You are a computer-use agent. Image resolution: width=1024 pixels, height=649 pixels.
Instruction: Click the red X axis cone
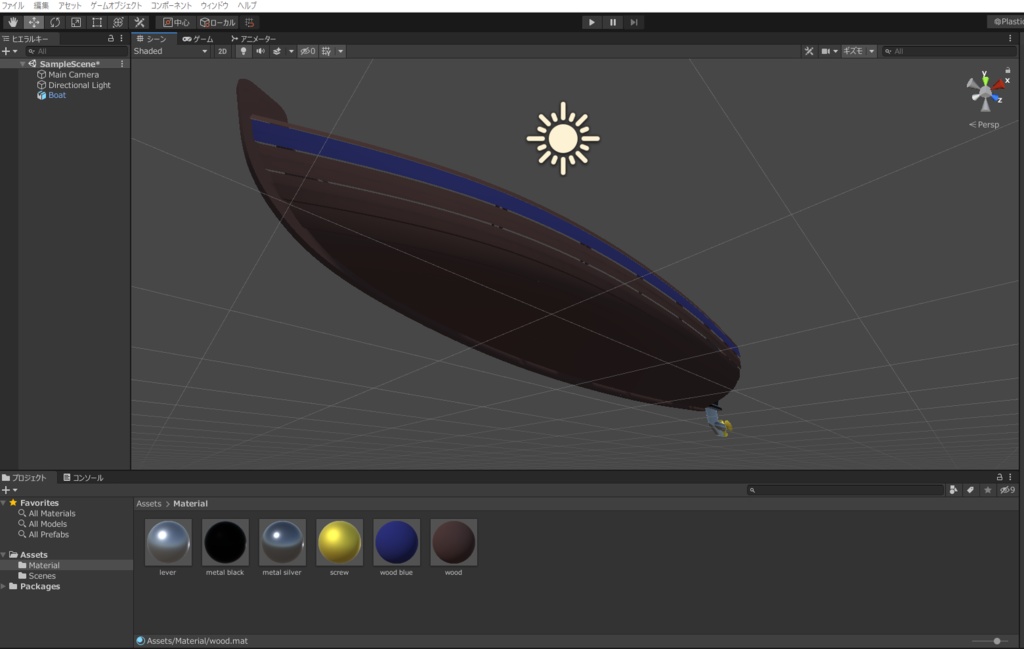(x=1000, y=84)
